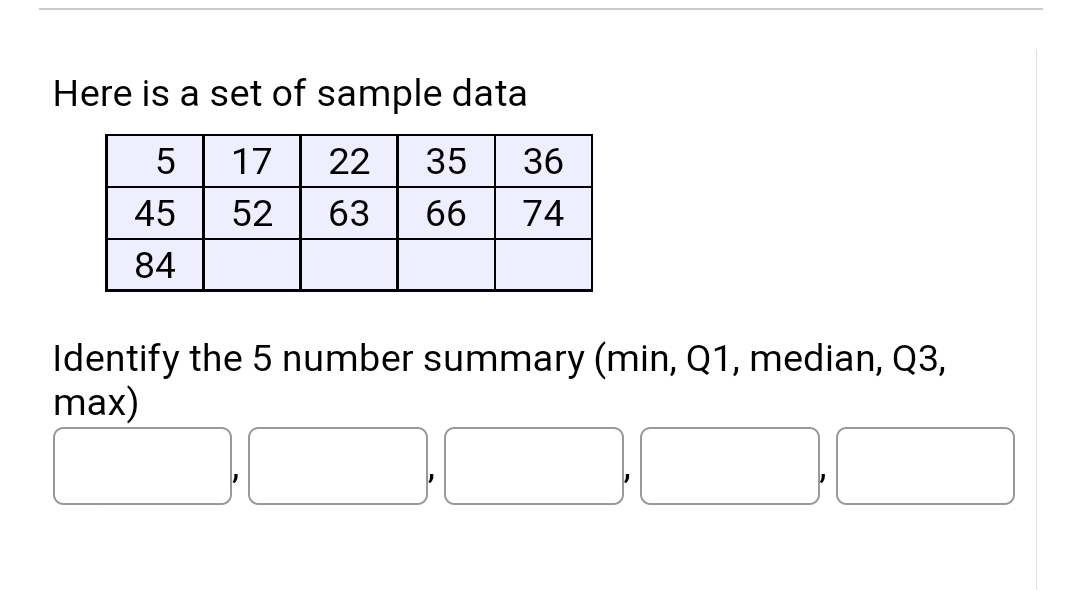Viewport: 1080px width, 590px height.
Task: Select the table cell containing 66
Action: (446, 213)
